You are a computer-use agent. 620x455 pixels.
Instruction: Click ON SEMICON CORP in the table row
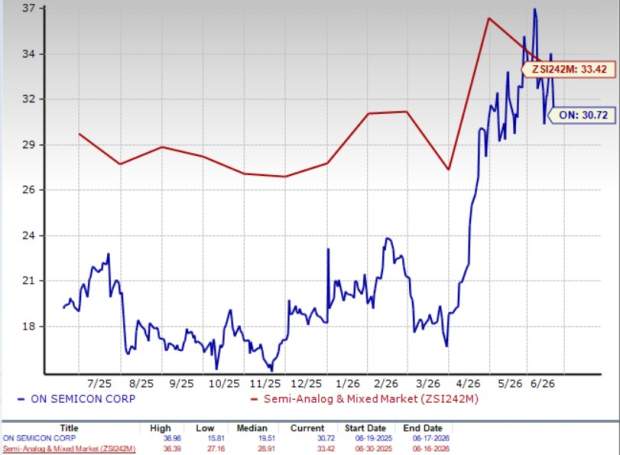click(39, 438)
